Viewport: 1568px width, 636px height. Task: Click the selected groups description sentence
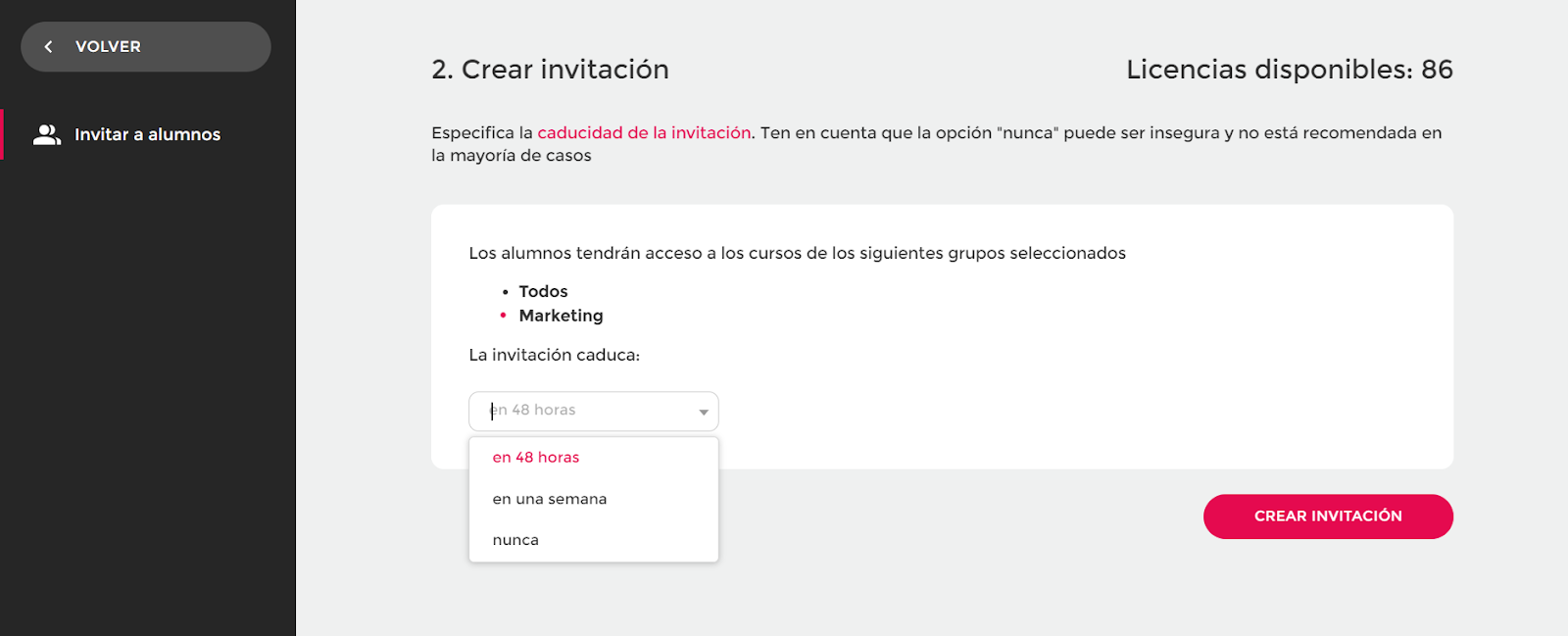(797, 253)
